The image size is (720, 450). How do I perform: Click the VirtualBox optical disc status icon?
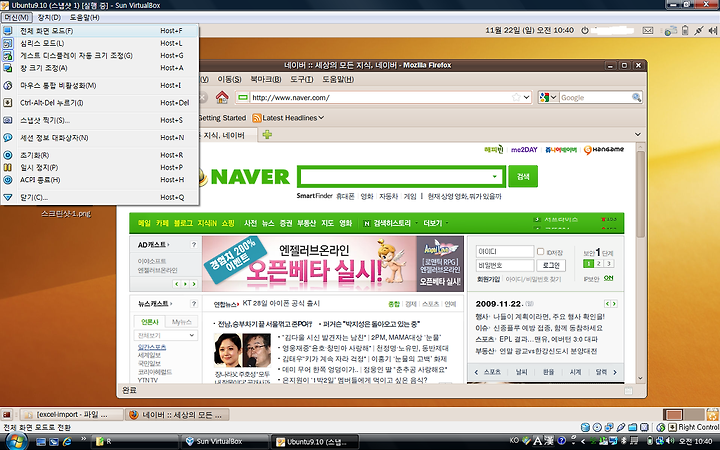click(x=597, y=428)
